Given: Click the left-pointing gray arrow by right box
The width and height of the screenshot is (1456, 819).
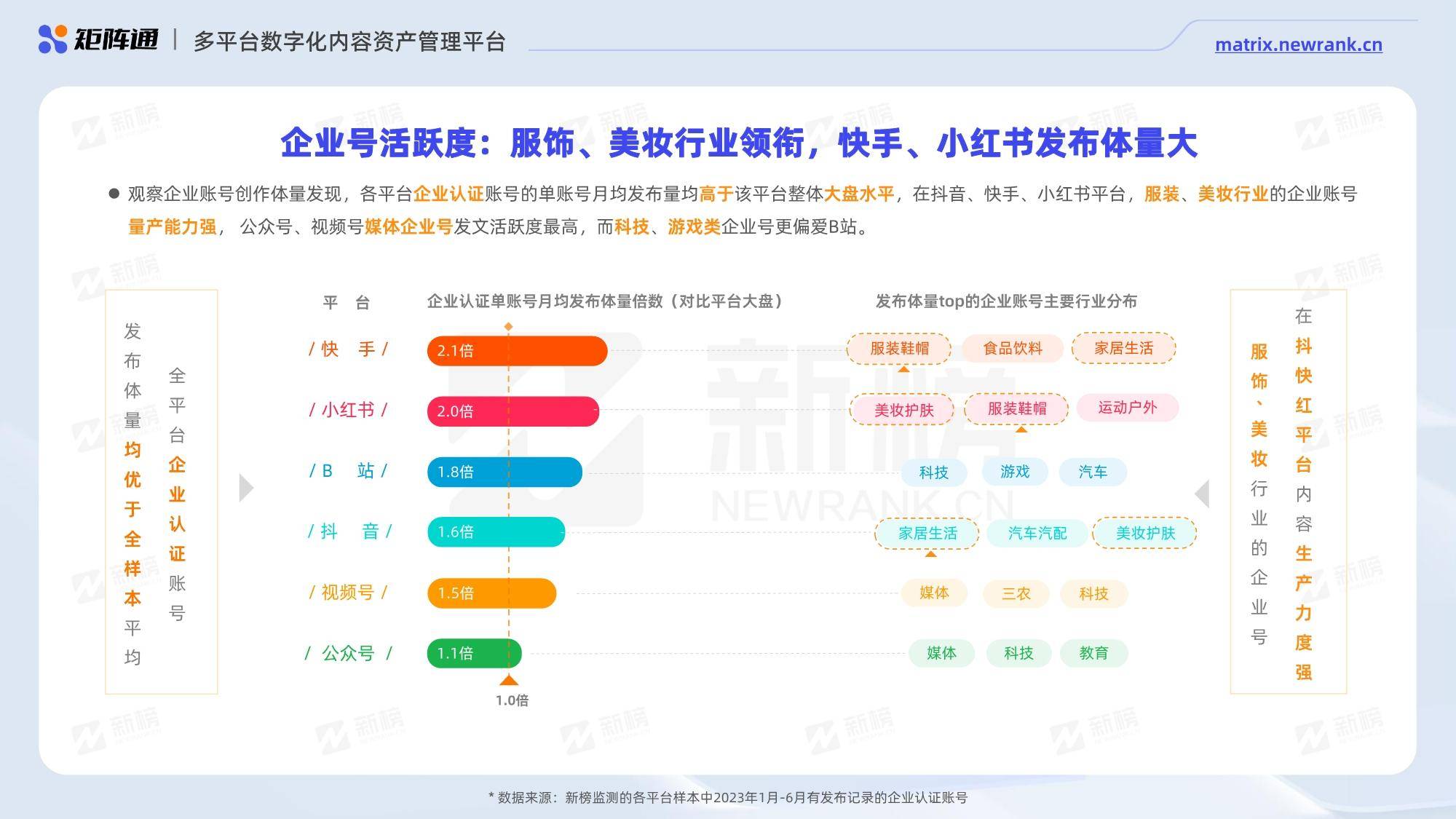Looking at the screenshot, I should (x=1202, y=494).
